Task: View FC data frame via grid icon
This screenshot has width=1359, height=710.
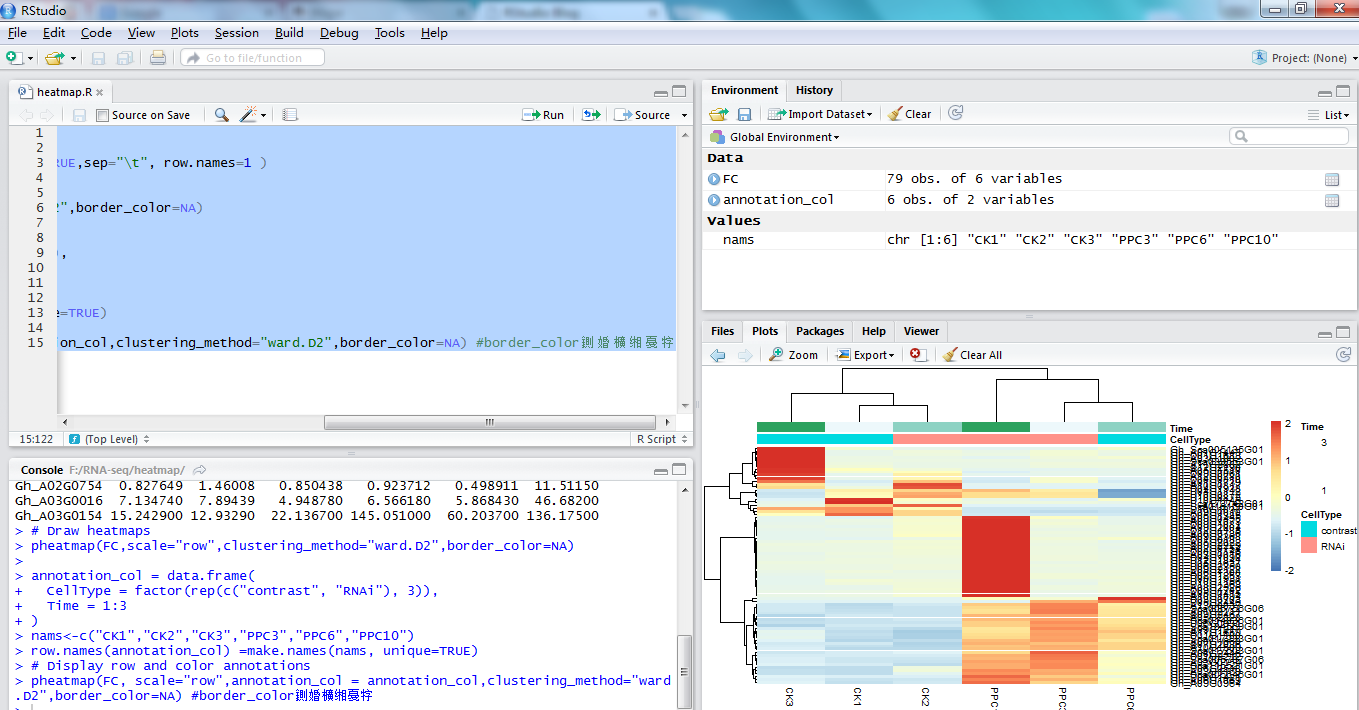Action: pyautogui.click(x=1332, y=179)
